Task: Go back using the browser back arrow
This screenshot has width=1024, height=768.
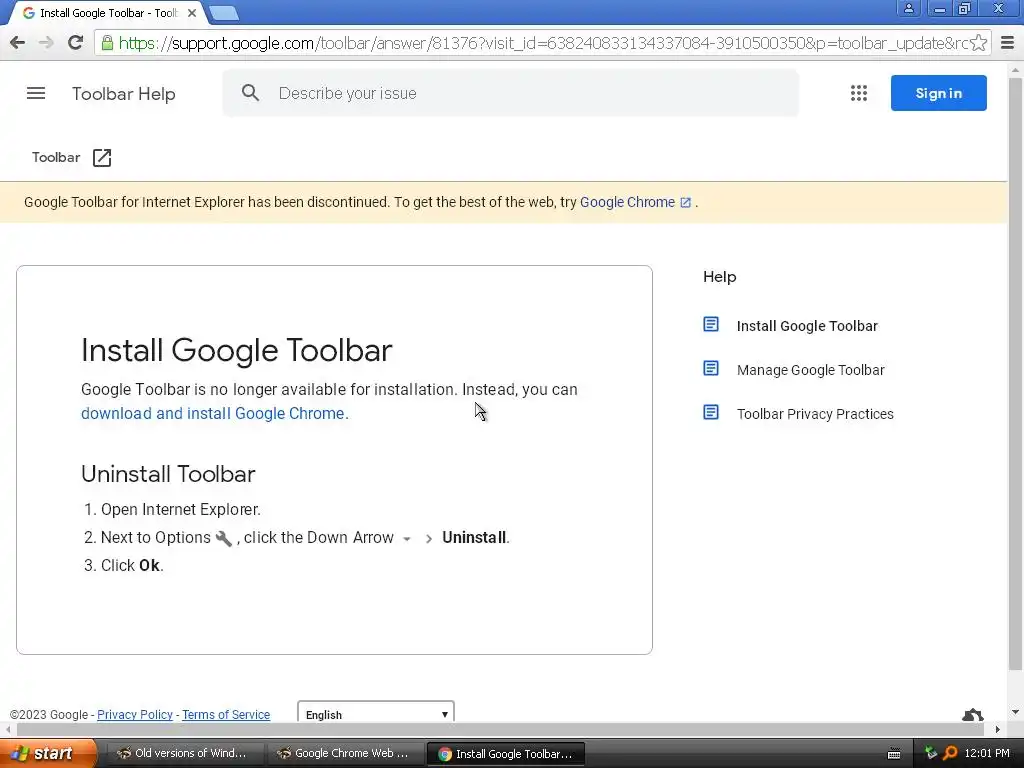Action: tap(18, 43)
